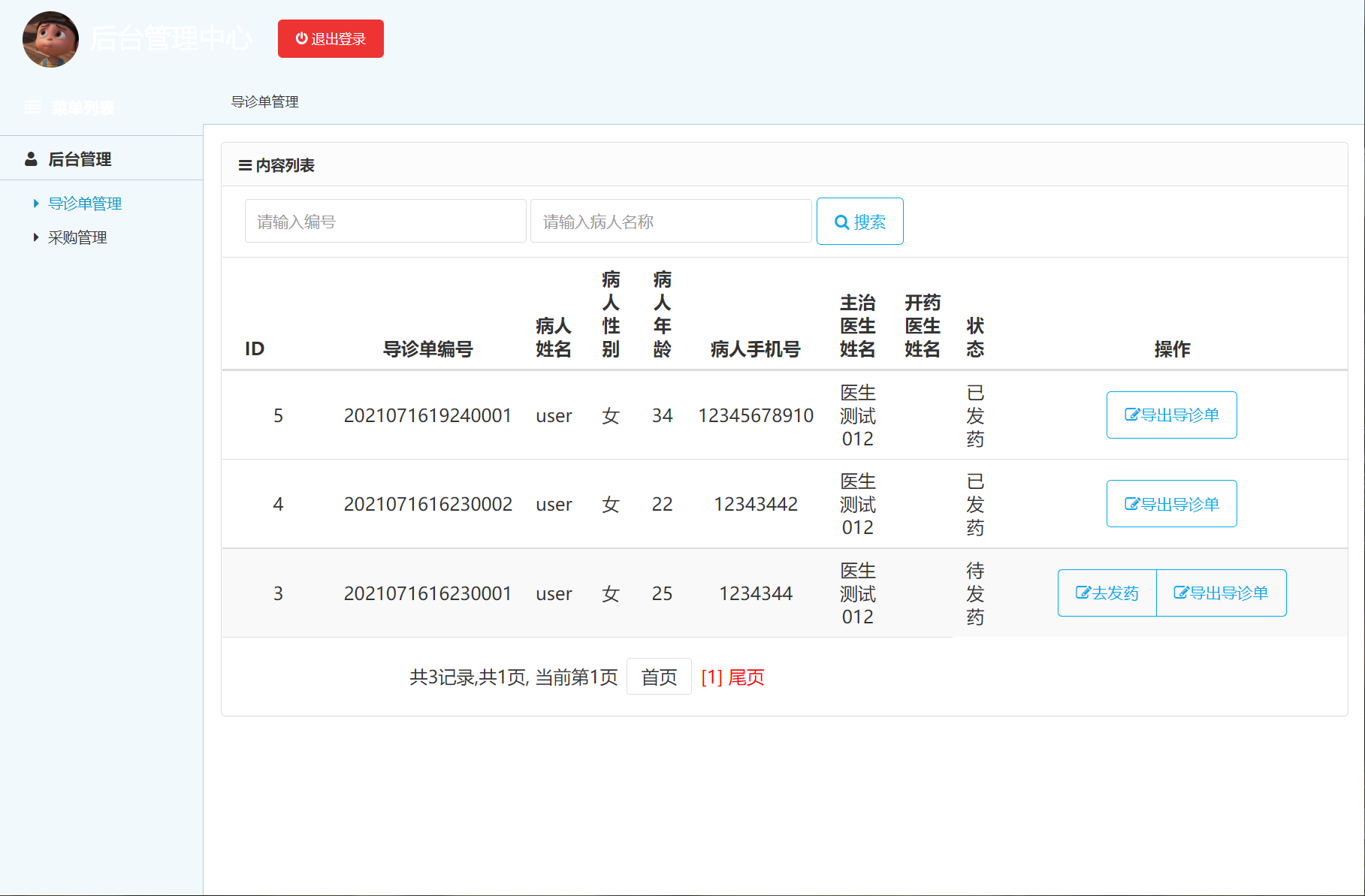The width and height of the screenshot is (1365, 896).
Task: Export guide sheet for record ID 5
Action: coord(1171,415)
